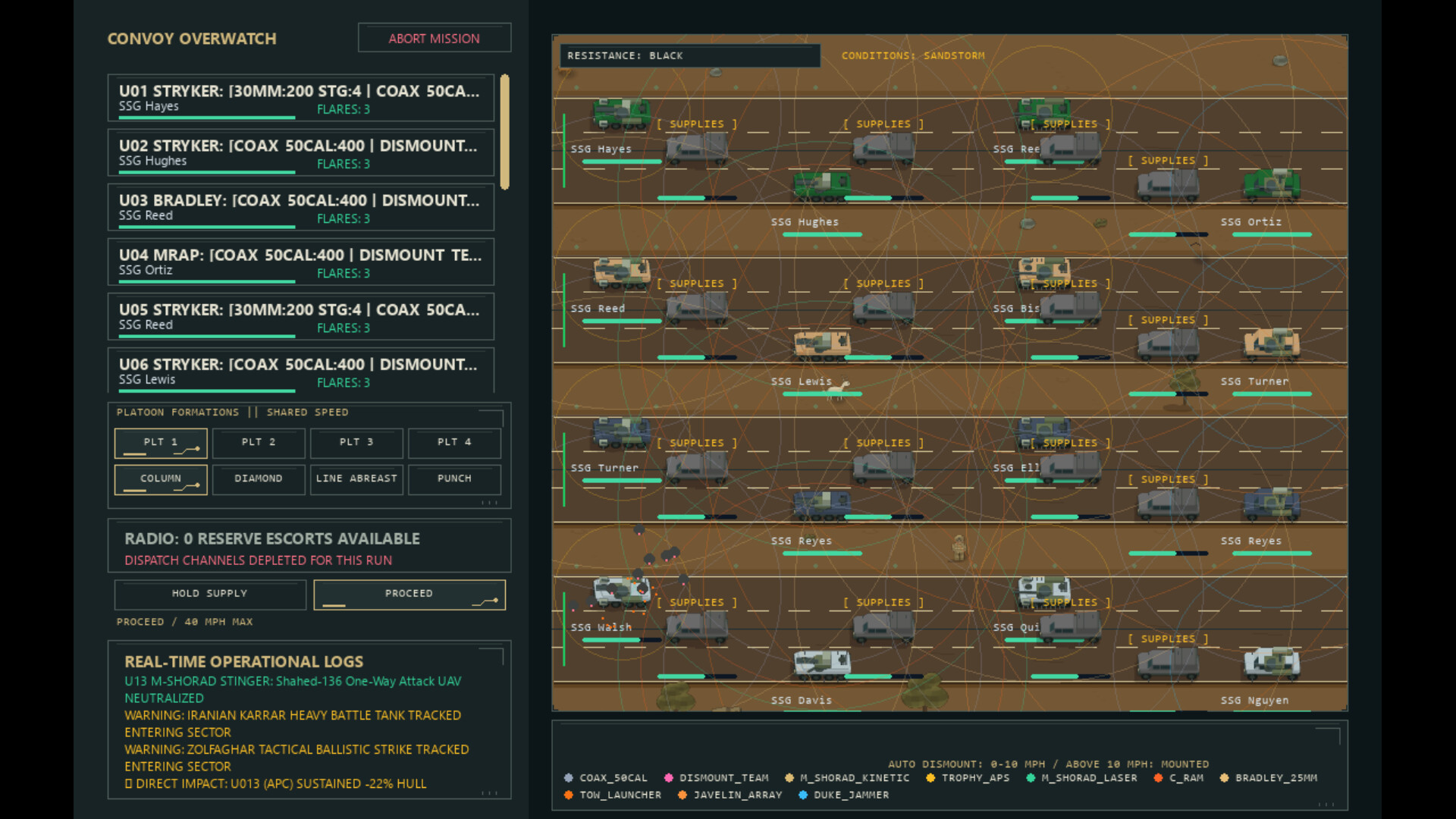Select the U06 STRYKER SSG Lewis card
Screen dimensions: 1456x819
point(301,370)
